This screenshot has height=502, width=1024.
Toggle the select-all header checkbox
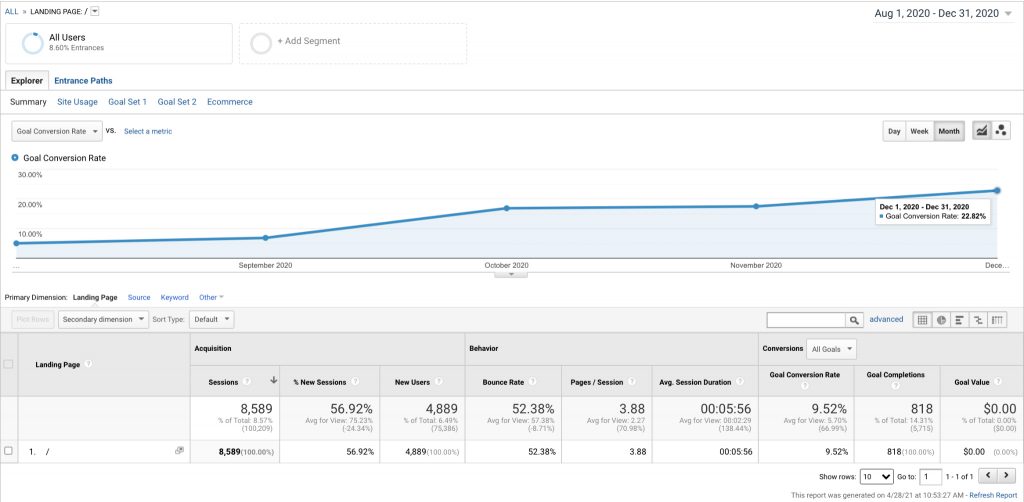pyautogui.click(x=8, y=364)
